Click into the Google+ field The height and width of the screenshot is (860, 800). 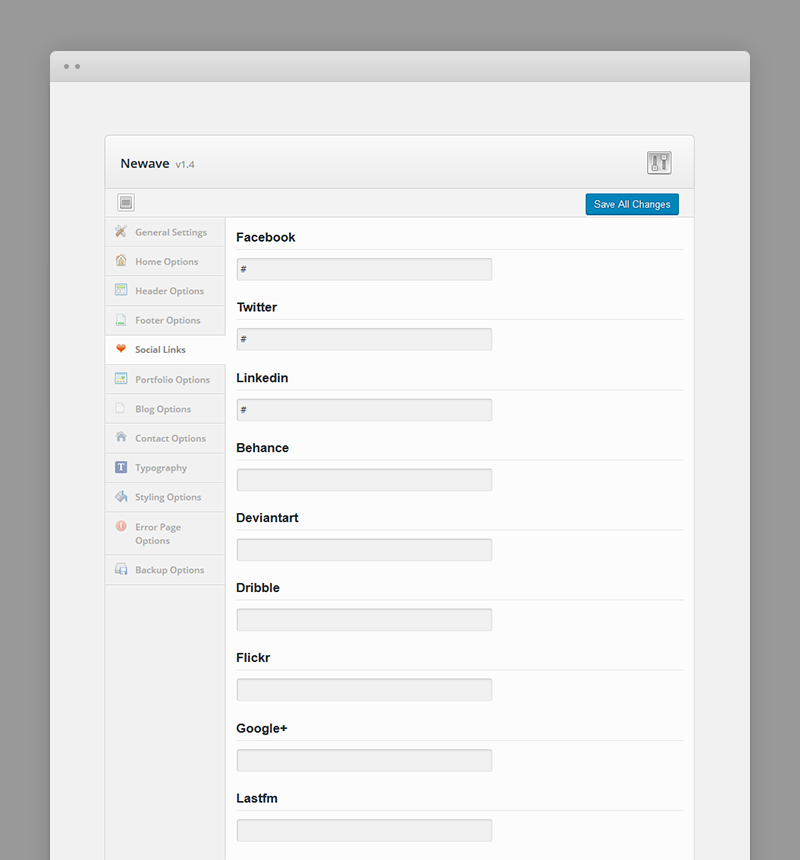click(364, 760)
